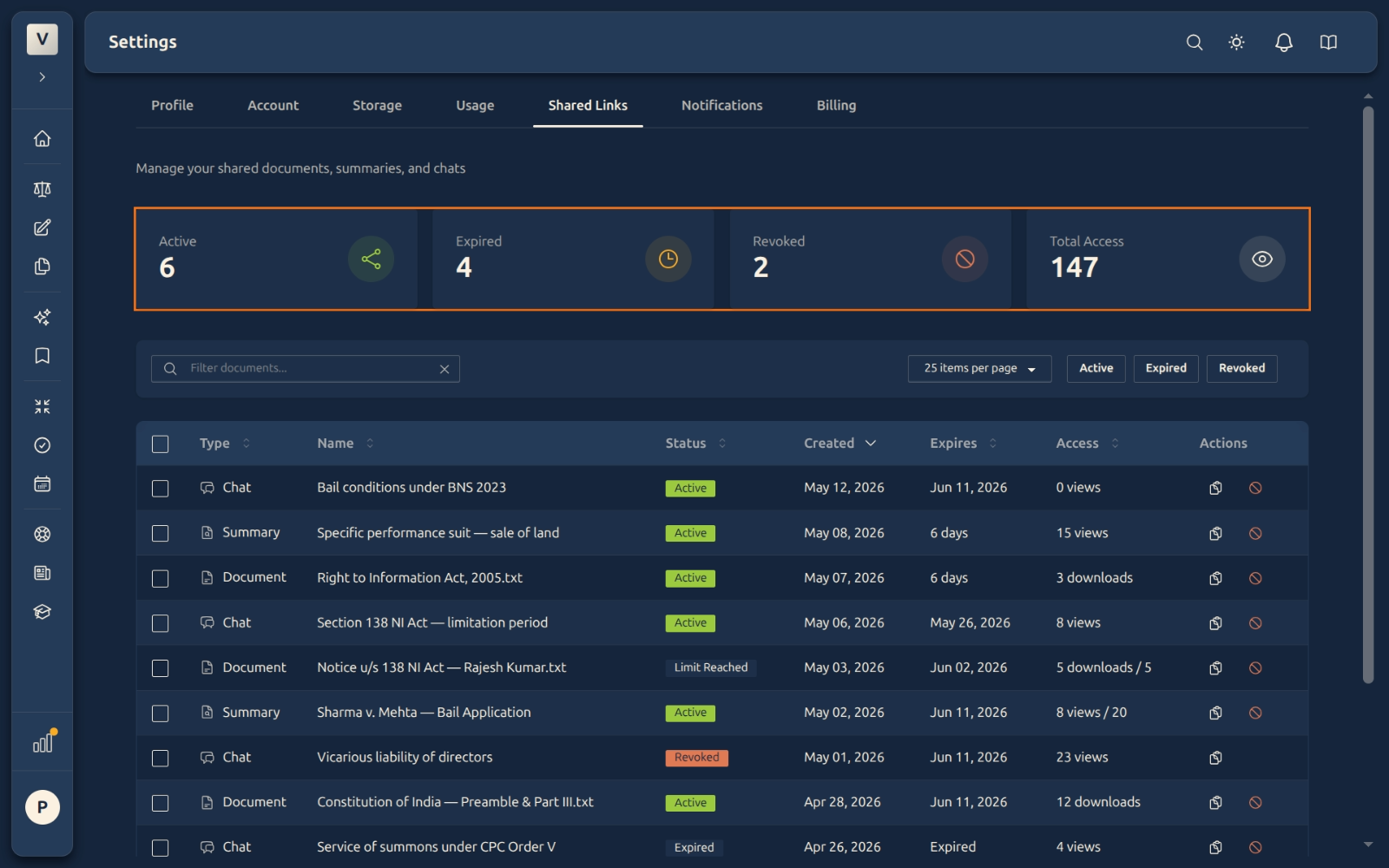Screen dimensions: 1389x868
Task: Open the AI sparkles sidebar icon
Action: 42,318
